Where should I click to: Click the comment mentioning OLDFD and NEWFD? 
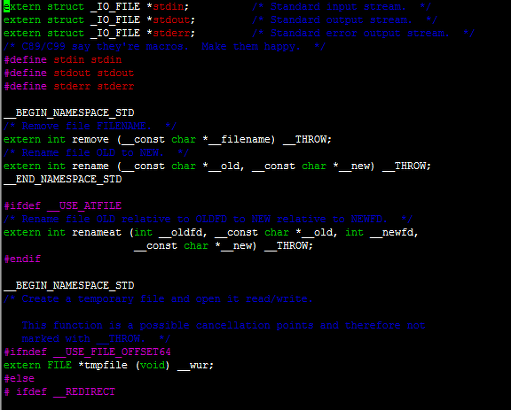coord(204,219)
